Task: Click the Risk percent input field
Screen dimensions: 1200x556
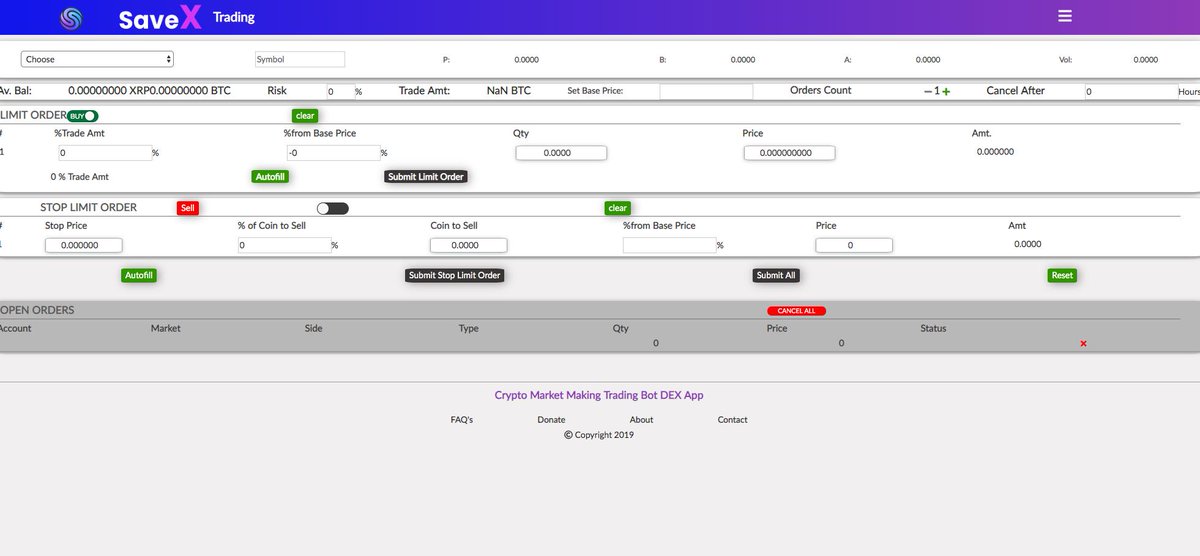Action: [340, 91]
